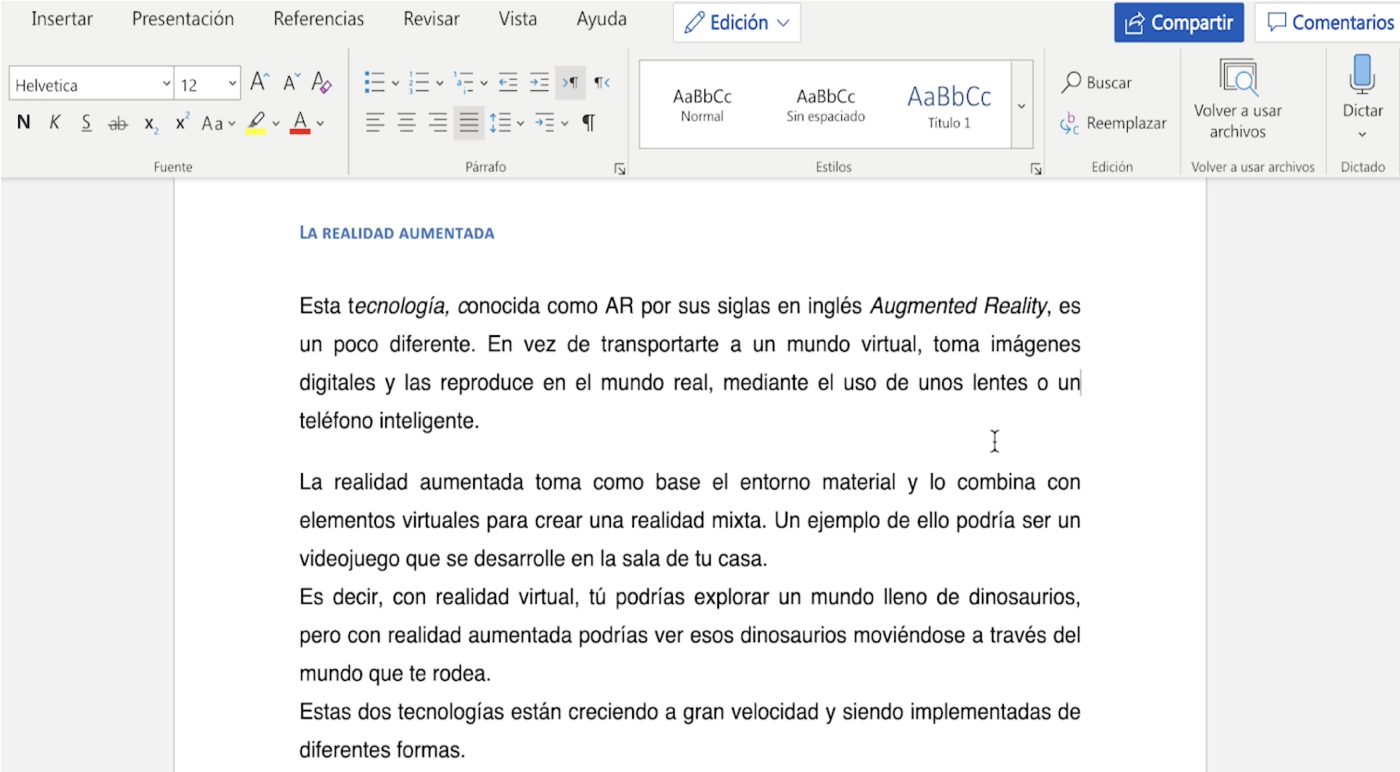Click Volver a usar archivos
This screenshot has width=1400, height=772.
click(x=1238, y=100)
